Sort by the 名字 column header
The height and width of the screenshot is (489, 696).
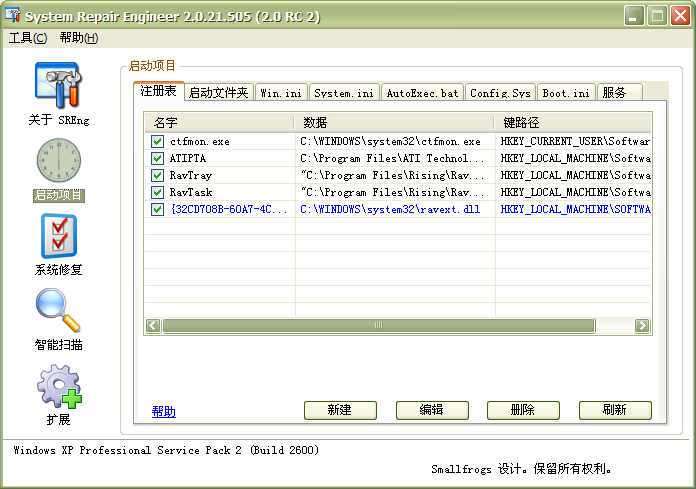coord(219,122)
